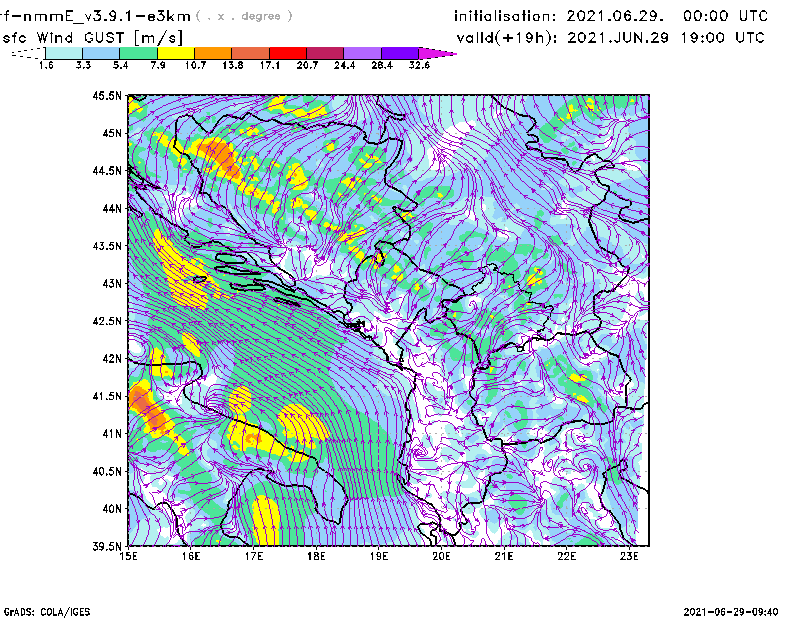Image resolution: width=800 pixels, height=618 pixels.
Task: Select the yellow 7.9–10.7 legend swatch
Action: click(176, 53)
